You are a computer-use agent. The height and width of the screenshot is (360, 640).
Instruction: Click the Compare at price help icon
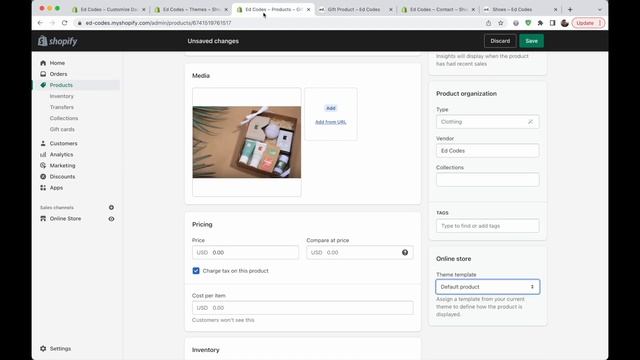tap(405, 252)
